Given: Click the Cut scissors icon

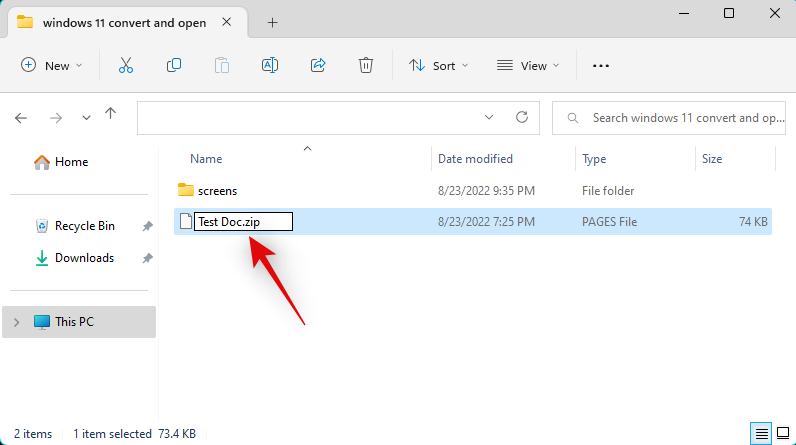Looking at the screenshot, I should click(125, 65).
